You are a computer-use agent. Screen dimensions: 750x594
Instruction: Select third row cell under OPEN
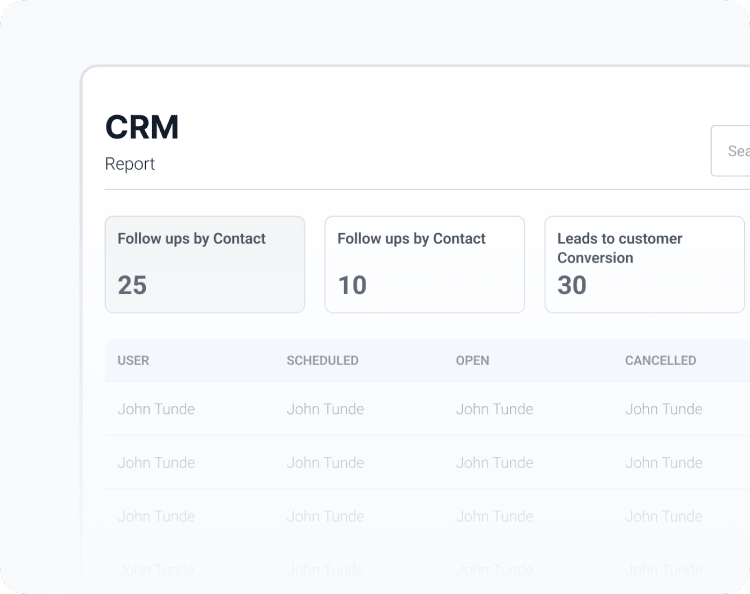click(x=494, y=517)
